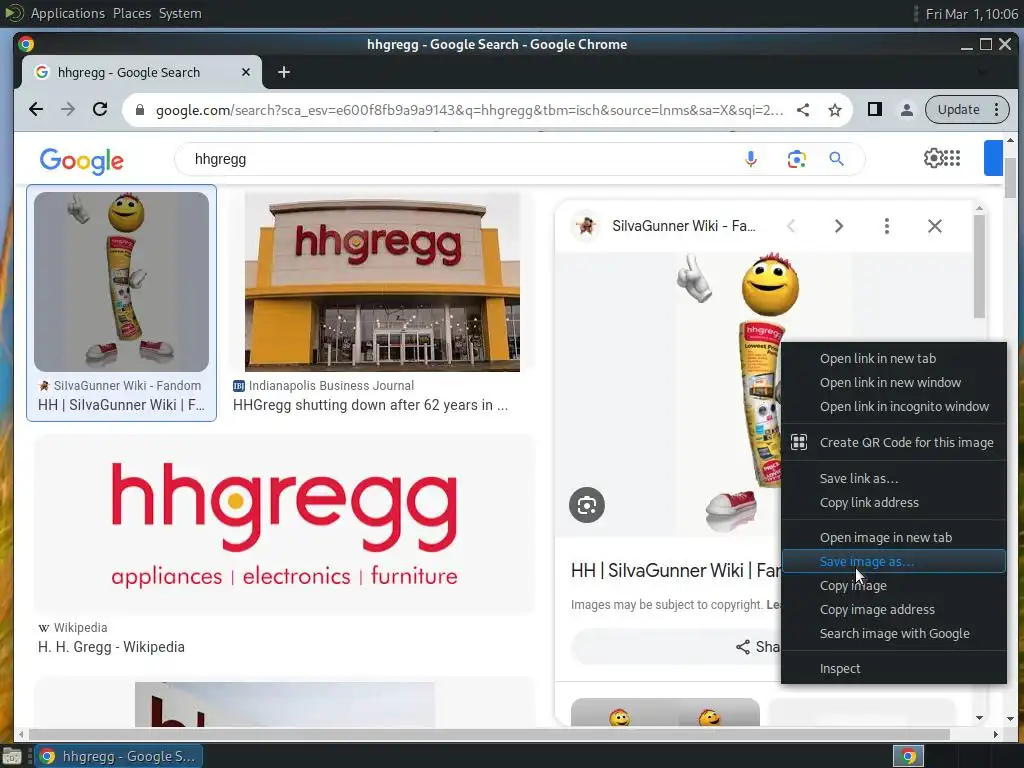Open the Chrome profile icon
This screenshot has height=768, width=1024.
pyautogui.click(x=906, y=110)
